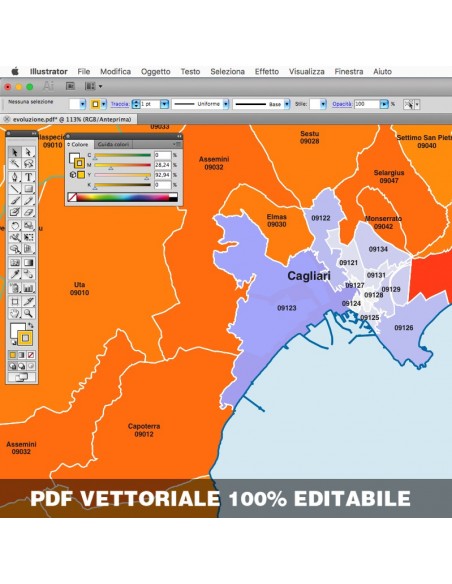The image size is (452, 584).
Task: Select the Eraser tool
Action: tap(28, 212)
